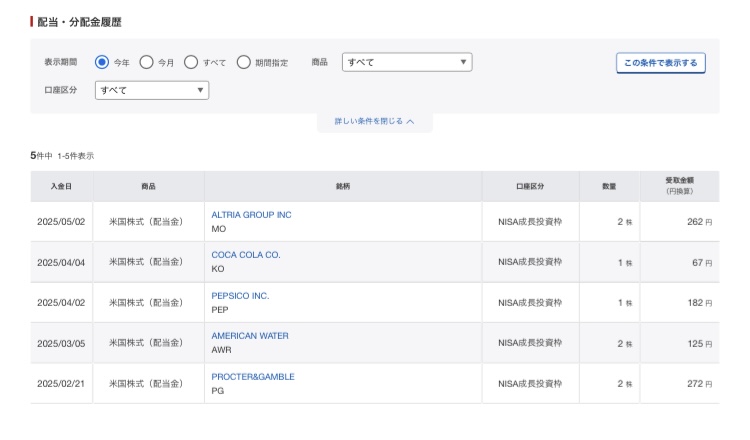The height and width of the screenshot is (440, 750).
Task: Click the 入金日 column header
Action: [x=61, y=186]
